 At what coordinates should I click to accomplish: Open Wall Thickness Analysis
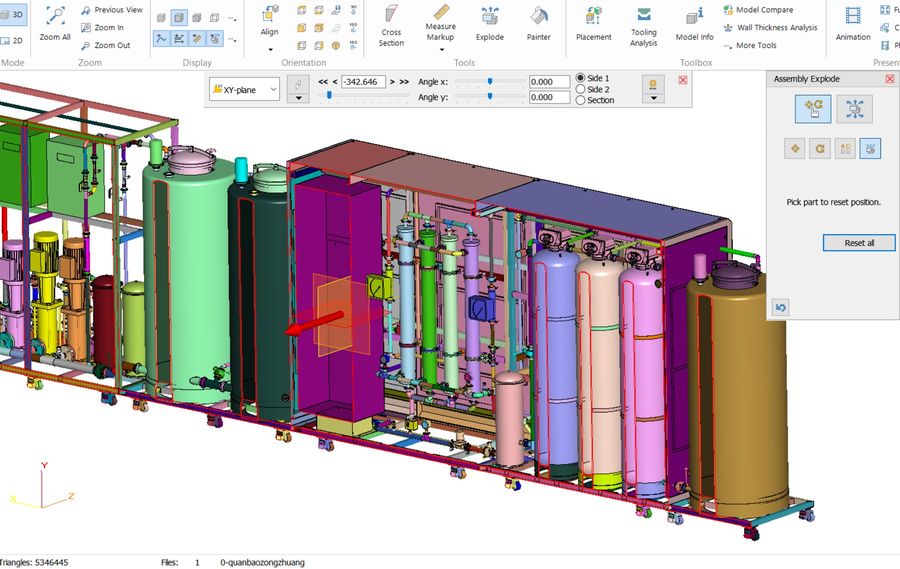pyautogui.click(x=770, y=28)
